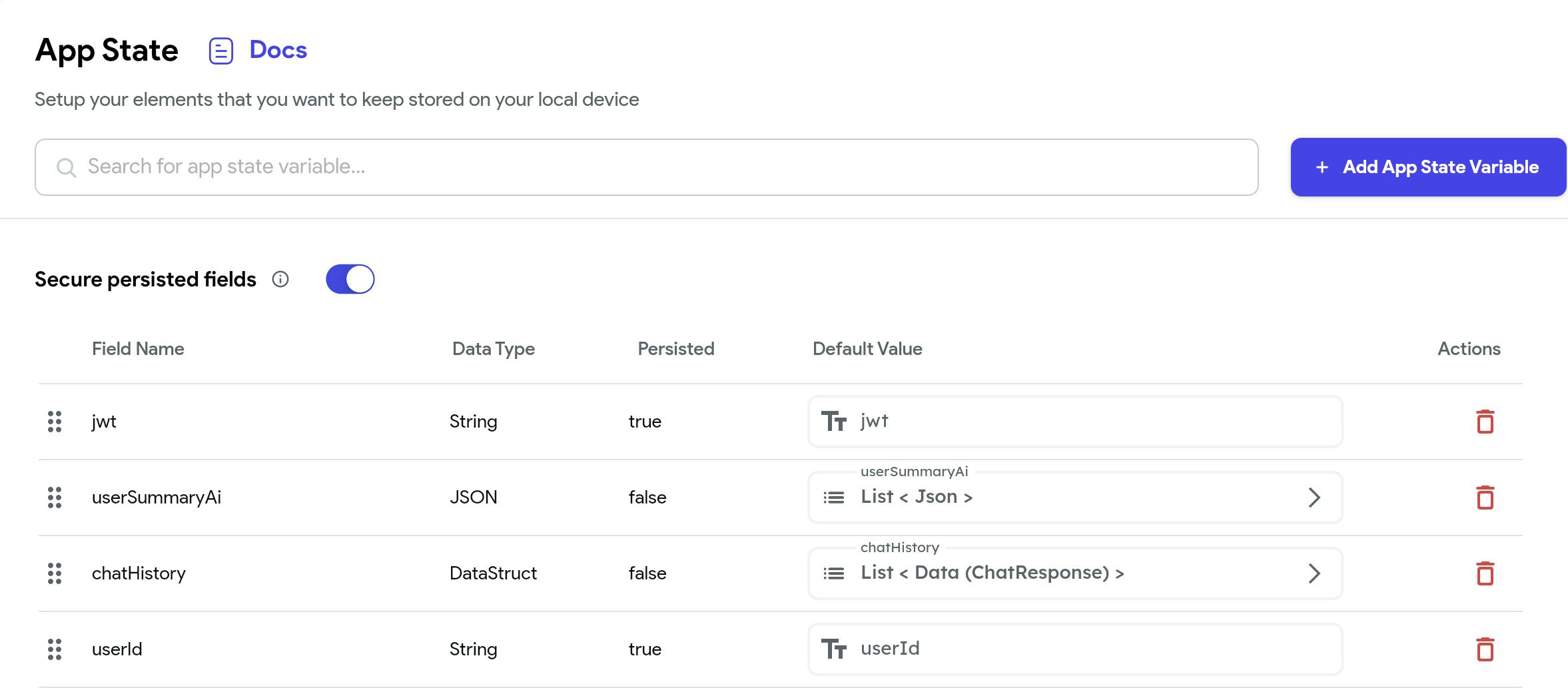Expand chatHistory List Data default value
The image size is (1568, 690).
[x=1314, y=573]
